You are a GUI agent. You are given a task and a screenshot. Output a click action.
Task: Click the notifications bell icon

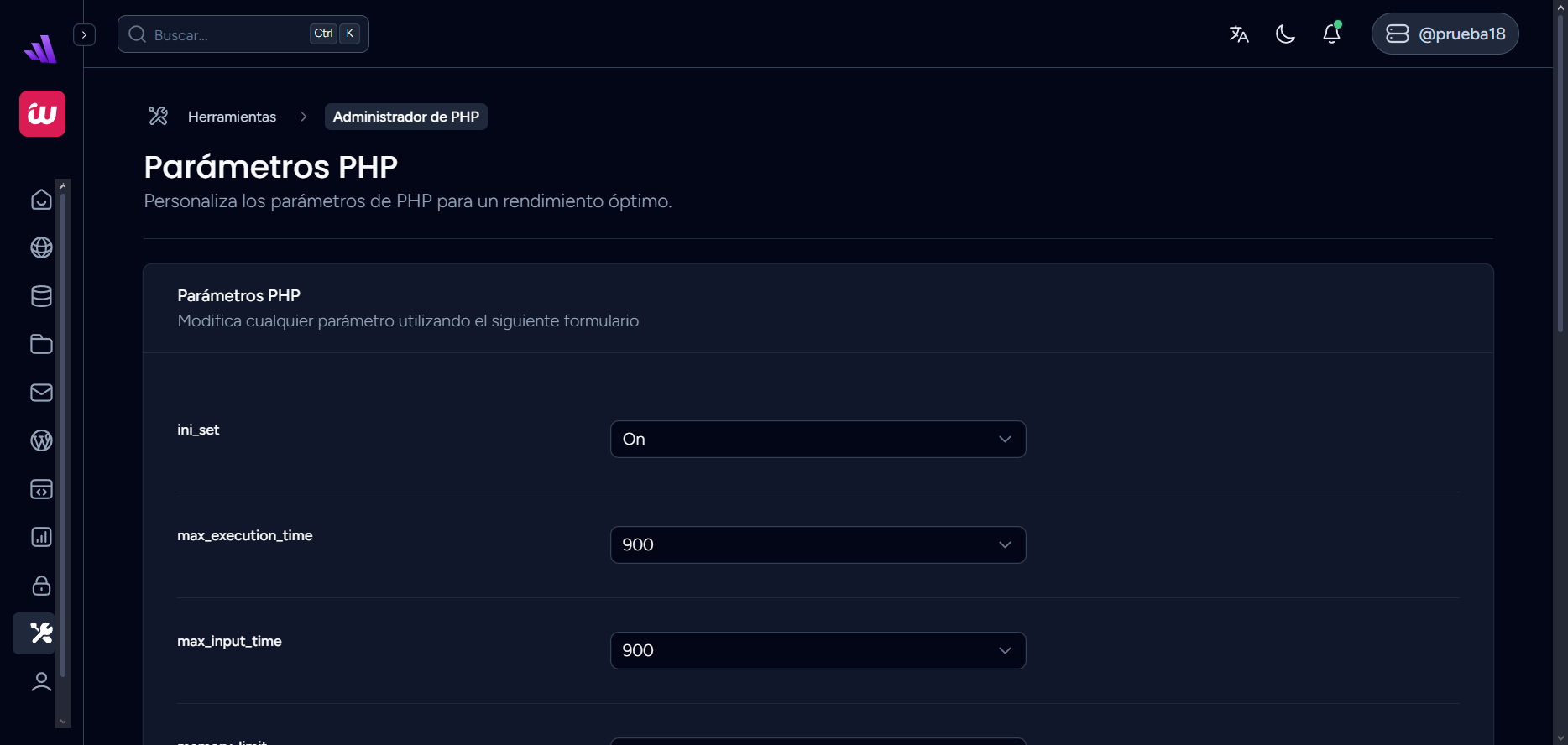click(x=1331, y=34)
